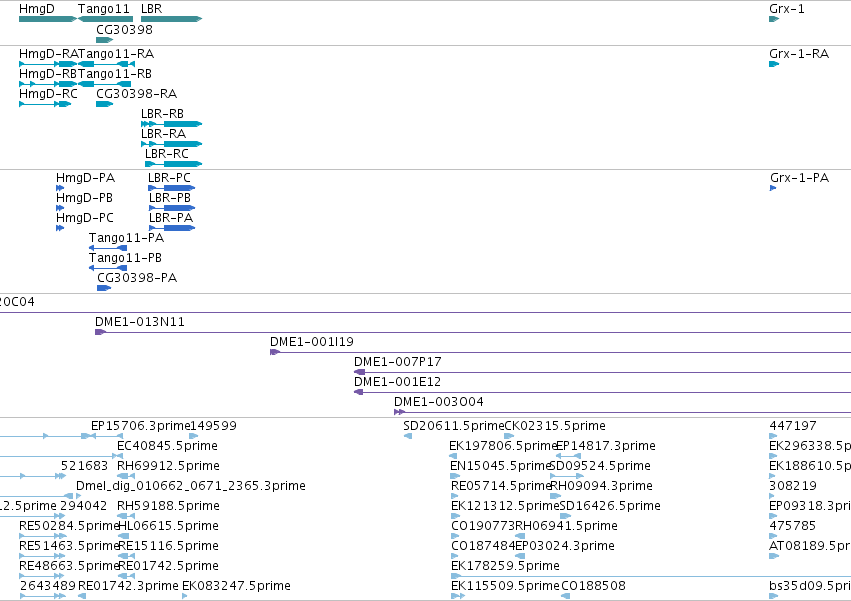Click the RE51463.5prime EST label
The image size is (851, 601).
point(68,546)
